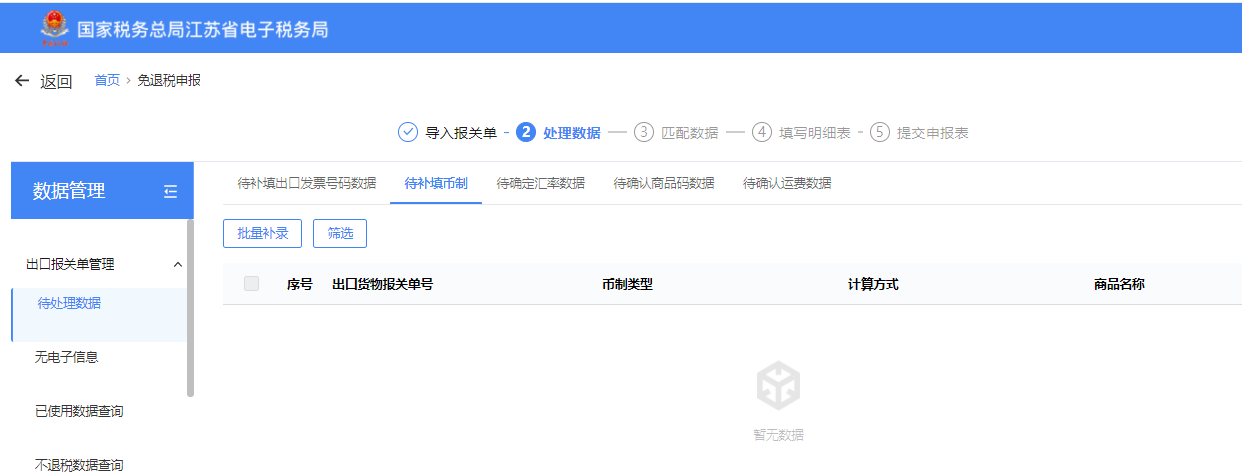Select the 待补填币制 tab
Image resolution: width=1242 pixels, height=476 pixels.
[435, 184]
